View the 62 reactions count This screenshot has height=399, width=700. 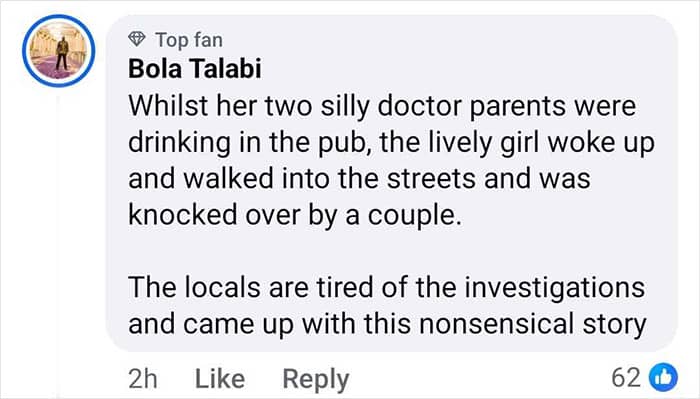click(x=626, y=378)
